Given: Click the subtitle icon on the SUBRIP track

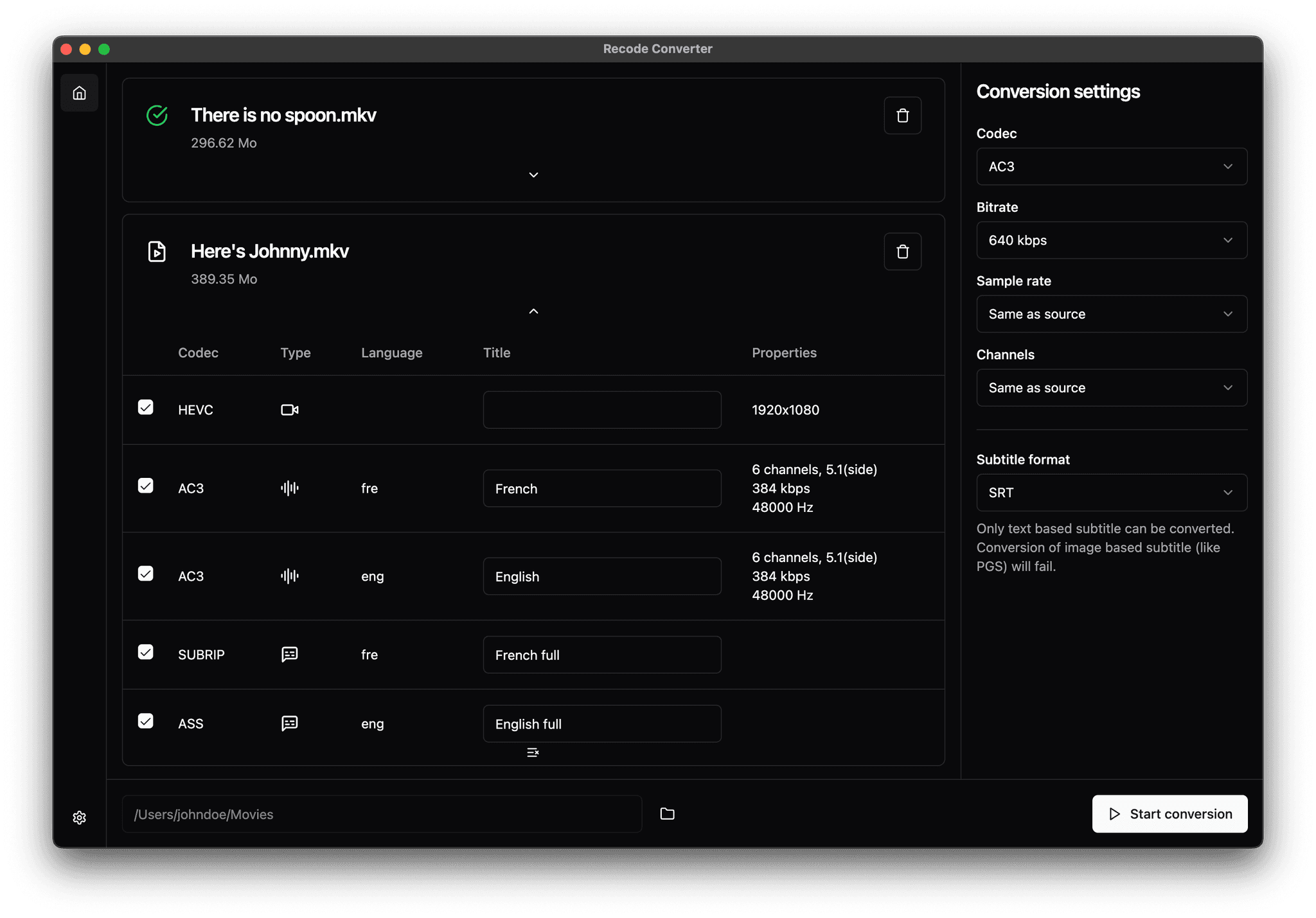Looking at the screenshot, I should coord(289,654).
